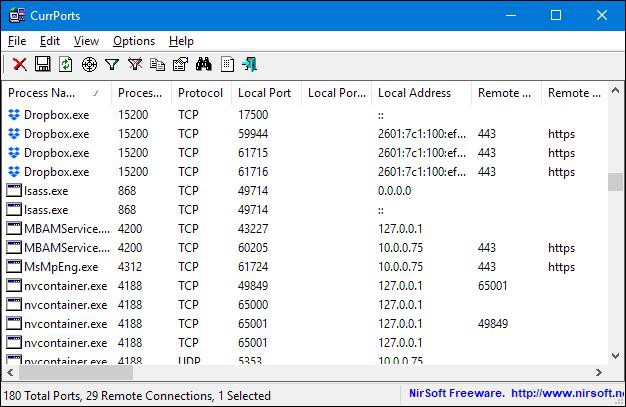Image resolution: width=626 pixels, height=407 pixels.
Task: Select MBAMService row with port 60205
Action: pyautogui.click(x=305, y=248)
